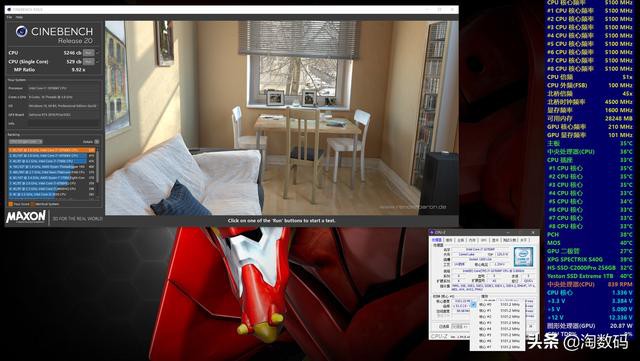The image size is (640, 361).
Task: Switch to the 内存 tab in CPU-Z
Action: pyautogui.click(x=472, y=240)
